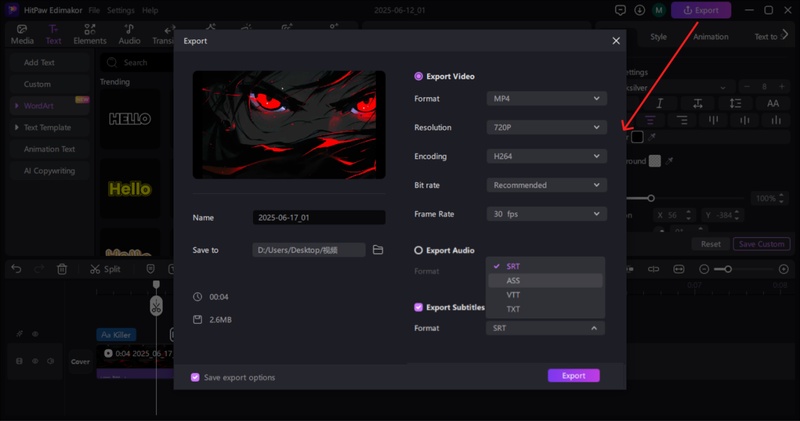Uncheck the Export Subtitles checkbox

pyautogui.click(x=419, y=308)
